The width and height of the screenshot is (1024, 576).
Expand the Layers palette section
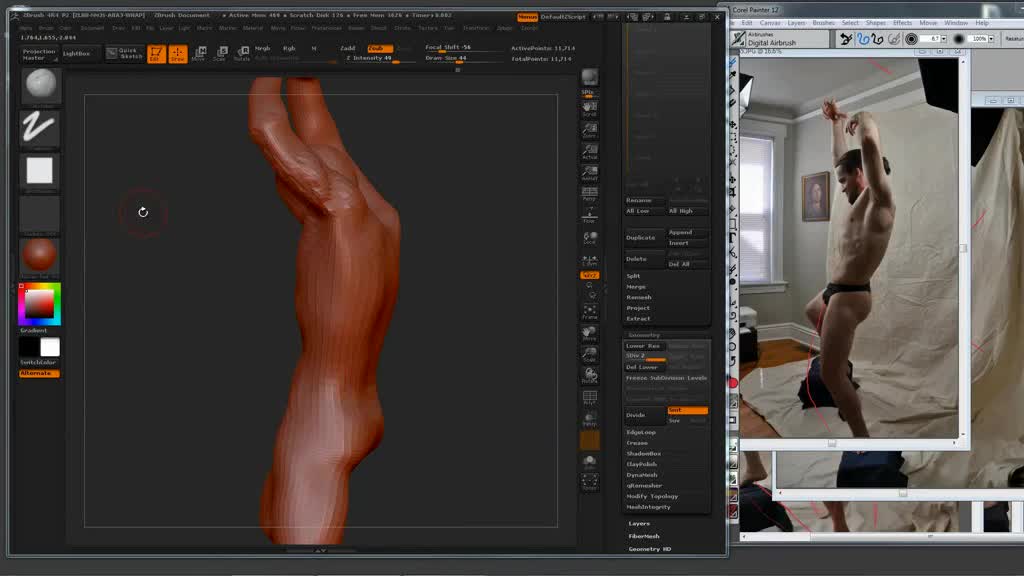639,524
